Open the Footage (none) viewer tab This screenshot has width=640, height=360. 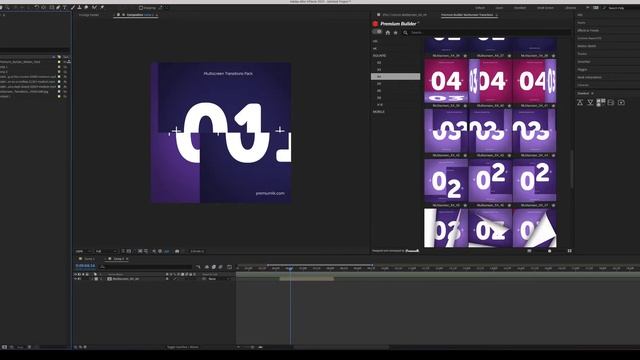[x=89, y=15]
